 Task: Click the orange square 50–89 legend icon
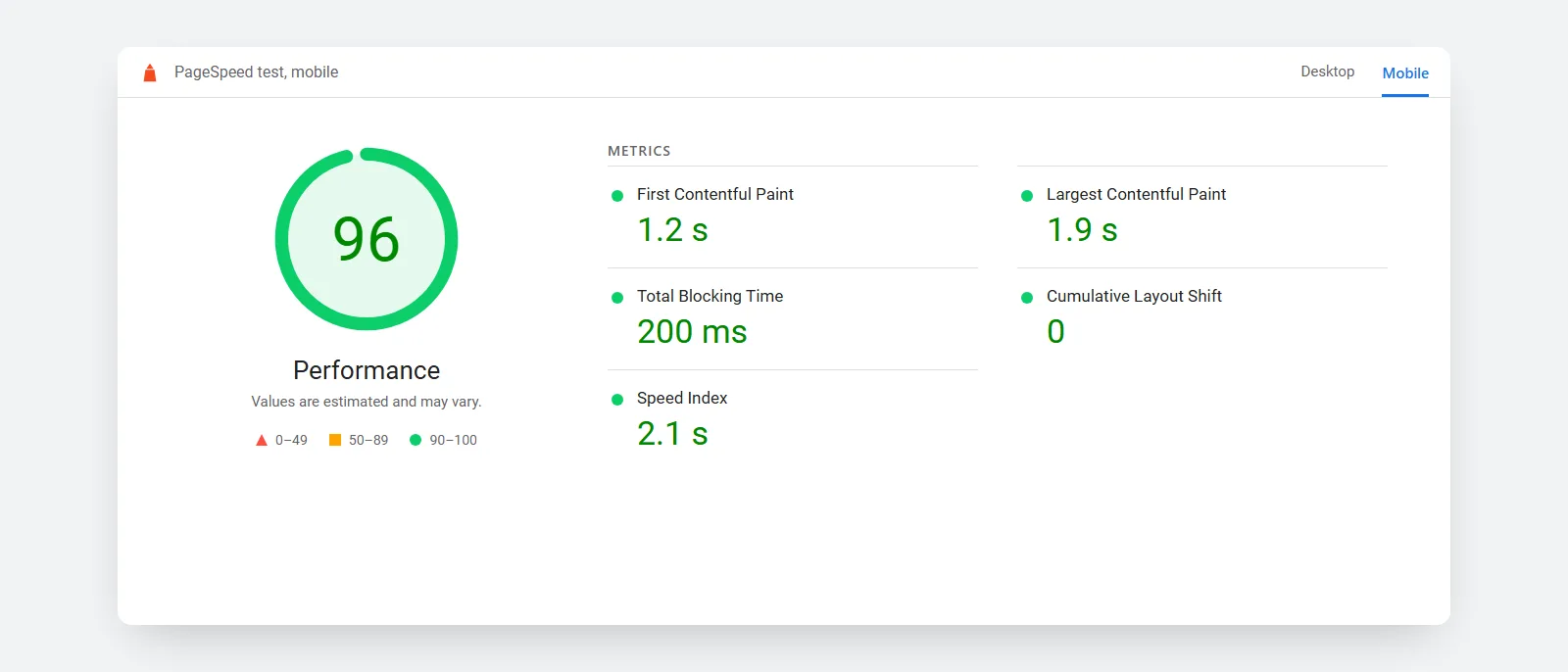335,440
